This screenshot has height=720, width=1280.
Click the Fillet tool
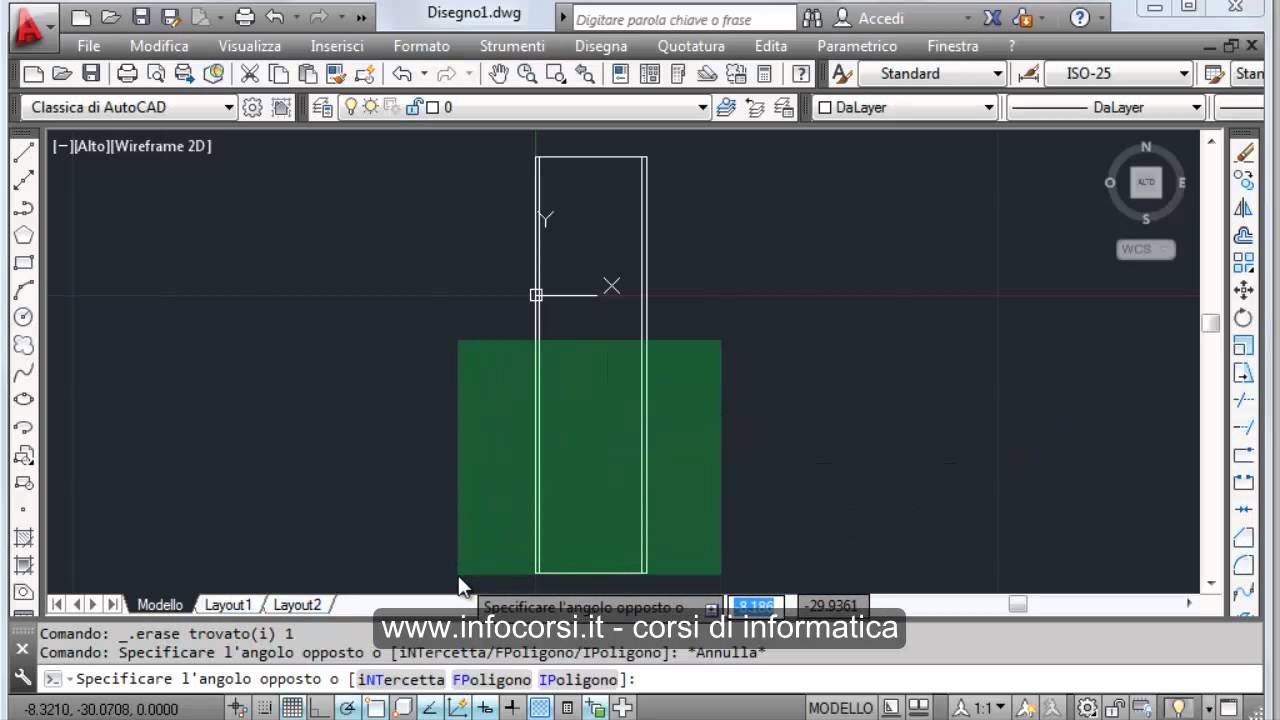[1244, 565]
